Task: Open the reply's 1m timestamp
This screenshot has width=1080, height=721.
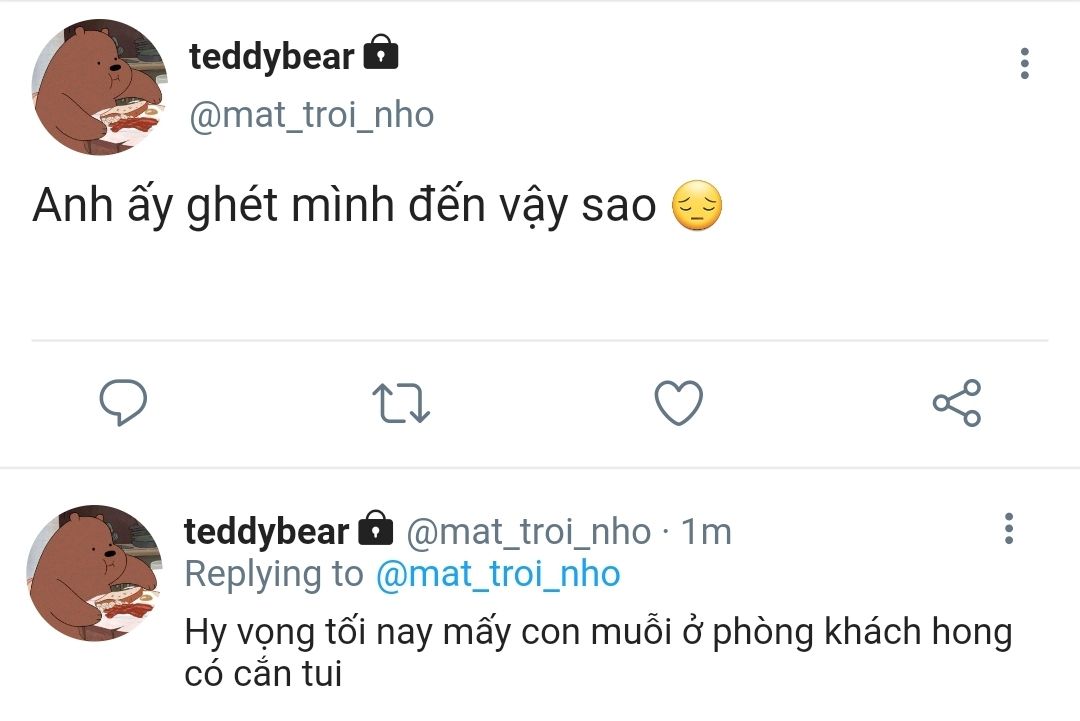Action: 706,531
